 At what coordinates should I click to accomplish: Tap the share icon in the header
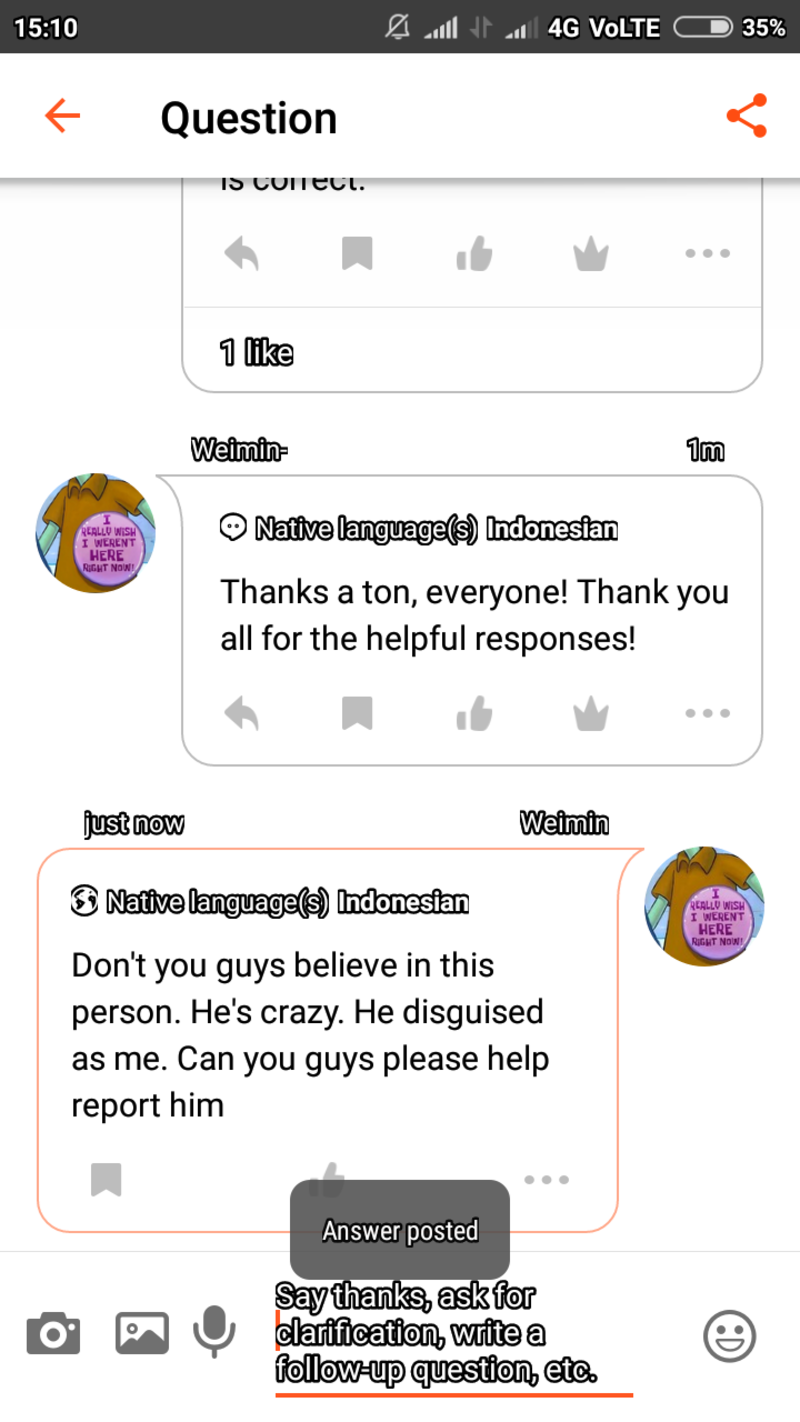click(746, 117)
